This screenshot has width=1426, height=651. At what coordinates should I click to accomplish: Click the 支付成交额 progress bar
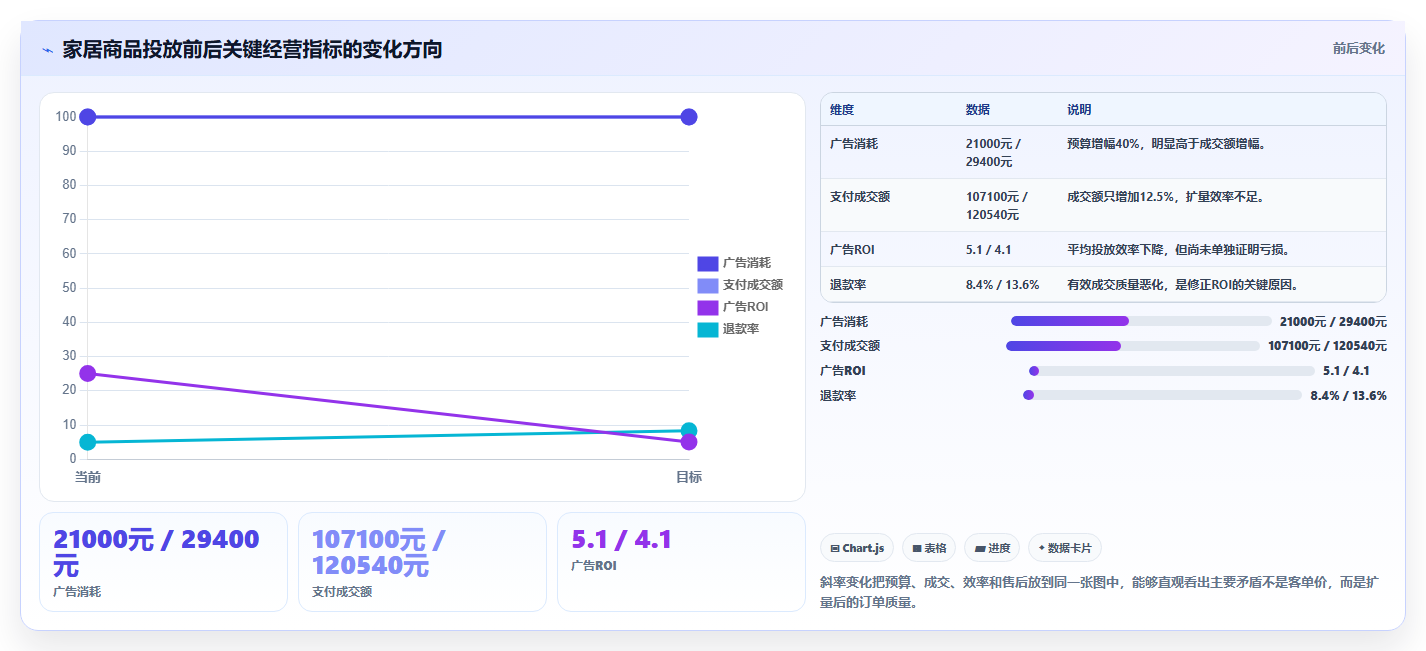(1133, 346)
